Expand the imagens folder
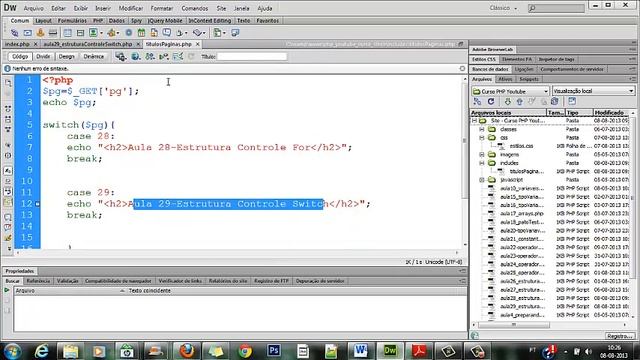 point(482,154)
